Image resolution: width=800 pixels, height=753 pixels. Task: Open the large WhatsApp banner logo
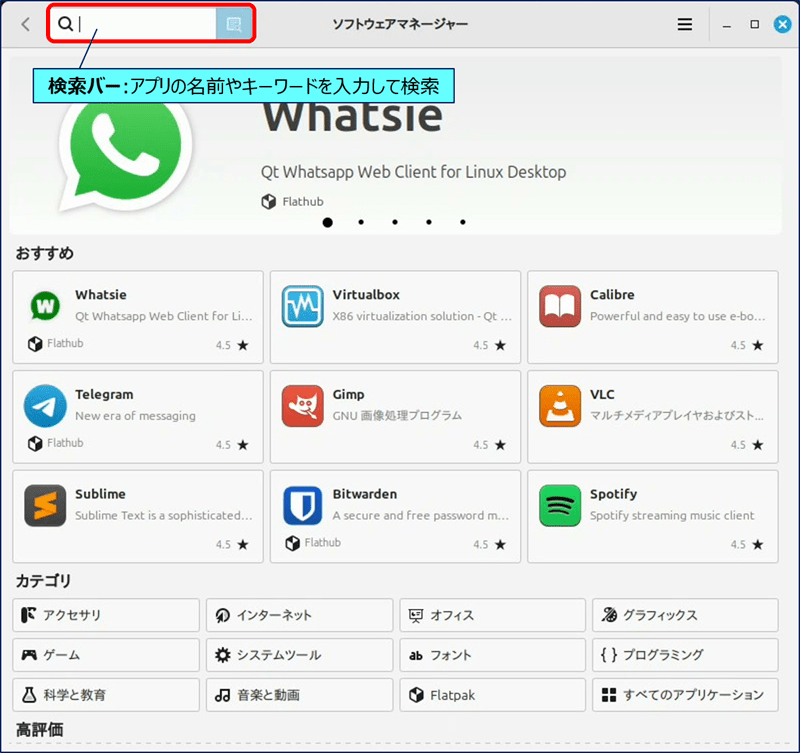[x=126, y=153]
